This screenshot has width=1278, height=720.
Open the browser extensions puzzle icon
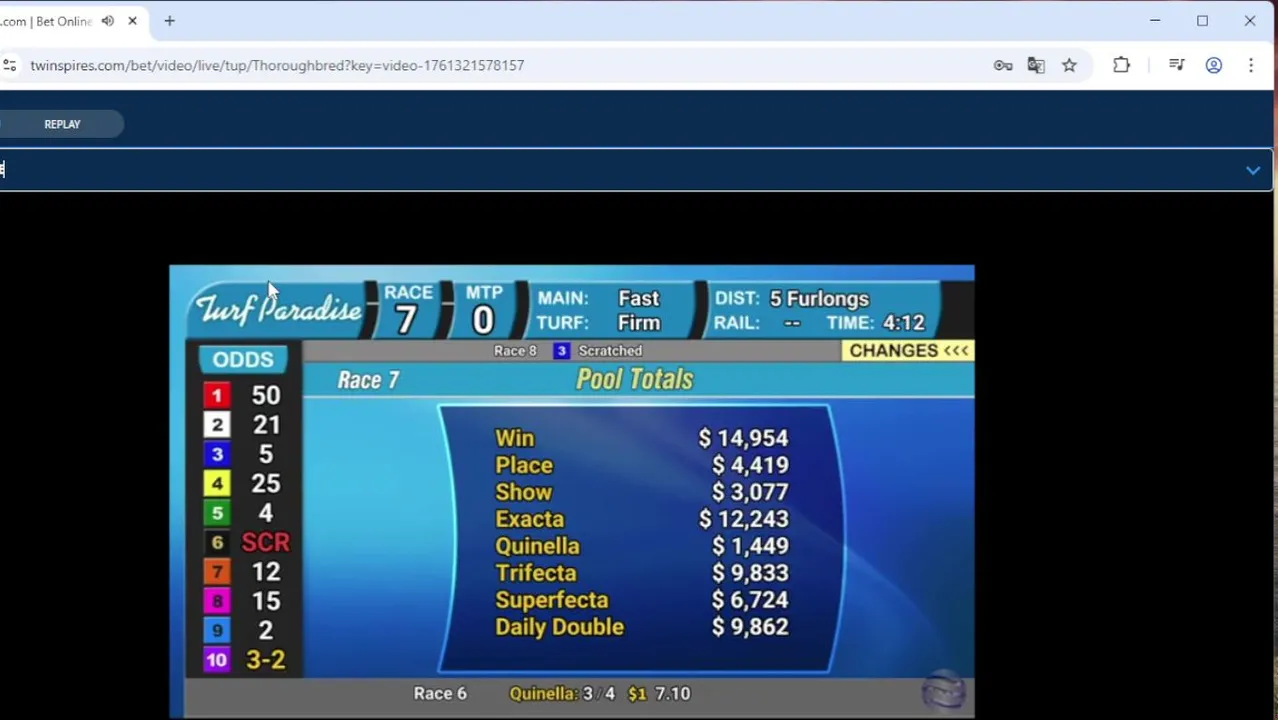[1121, 65]
